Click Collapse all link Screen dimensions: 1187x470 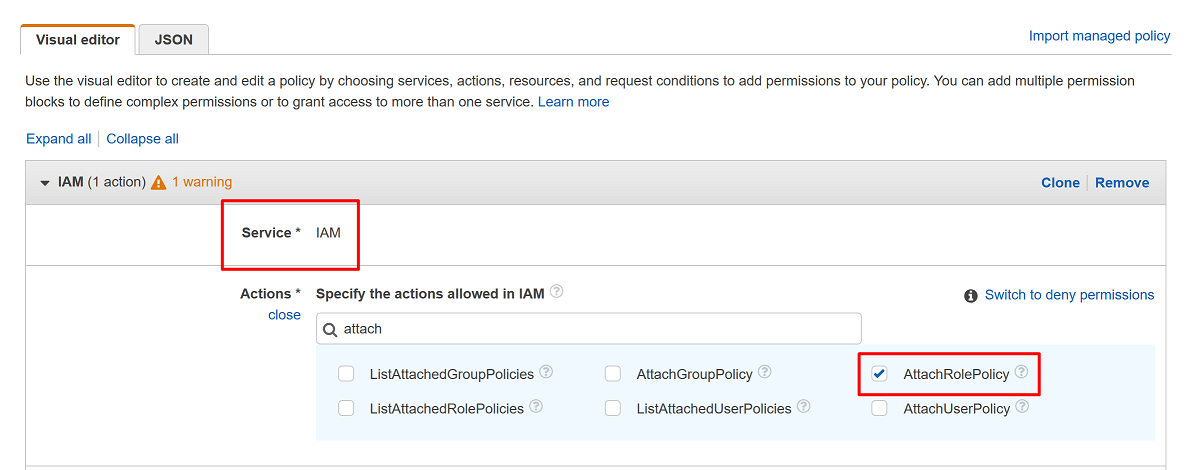(142, 139)
